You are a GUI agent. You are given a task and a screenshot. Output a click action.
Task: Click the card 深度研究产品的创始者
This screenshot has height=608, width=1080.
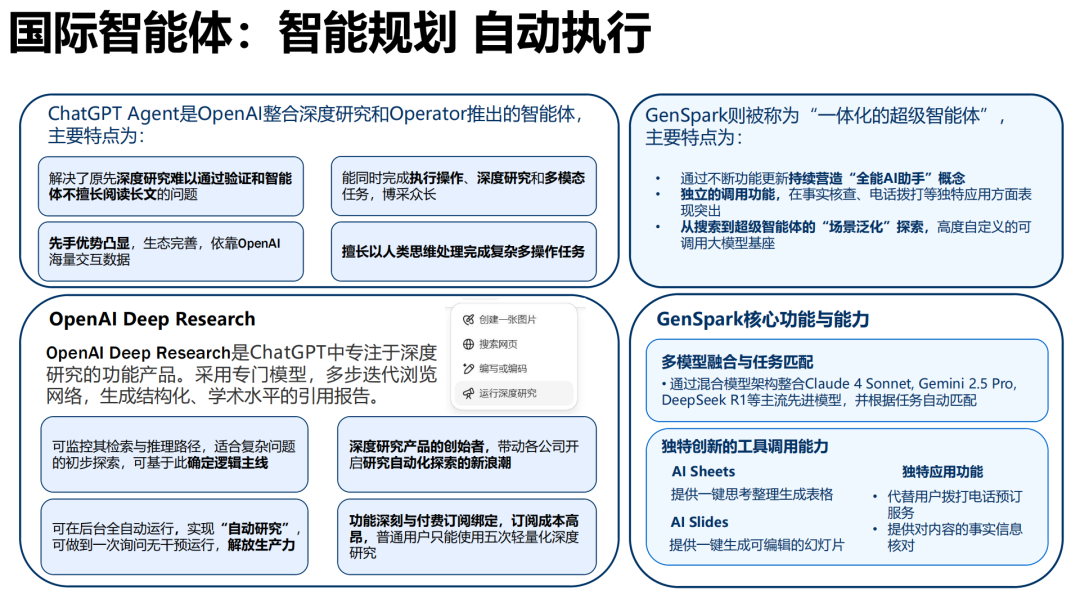467,454
